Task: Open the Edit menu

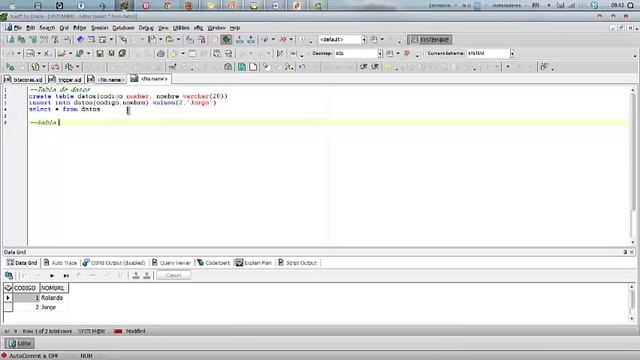Action: pos(31,28)
